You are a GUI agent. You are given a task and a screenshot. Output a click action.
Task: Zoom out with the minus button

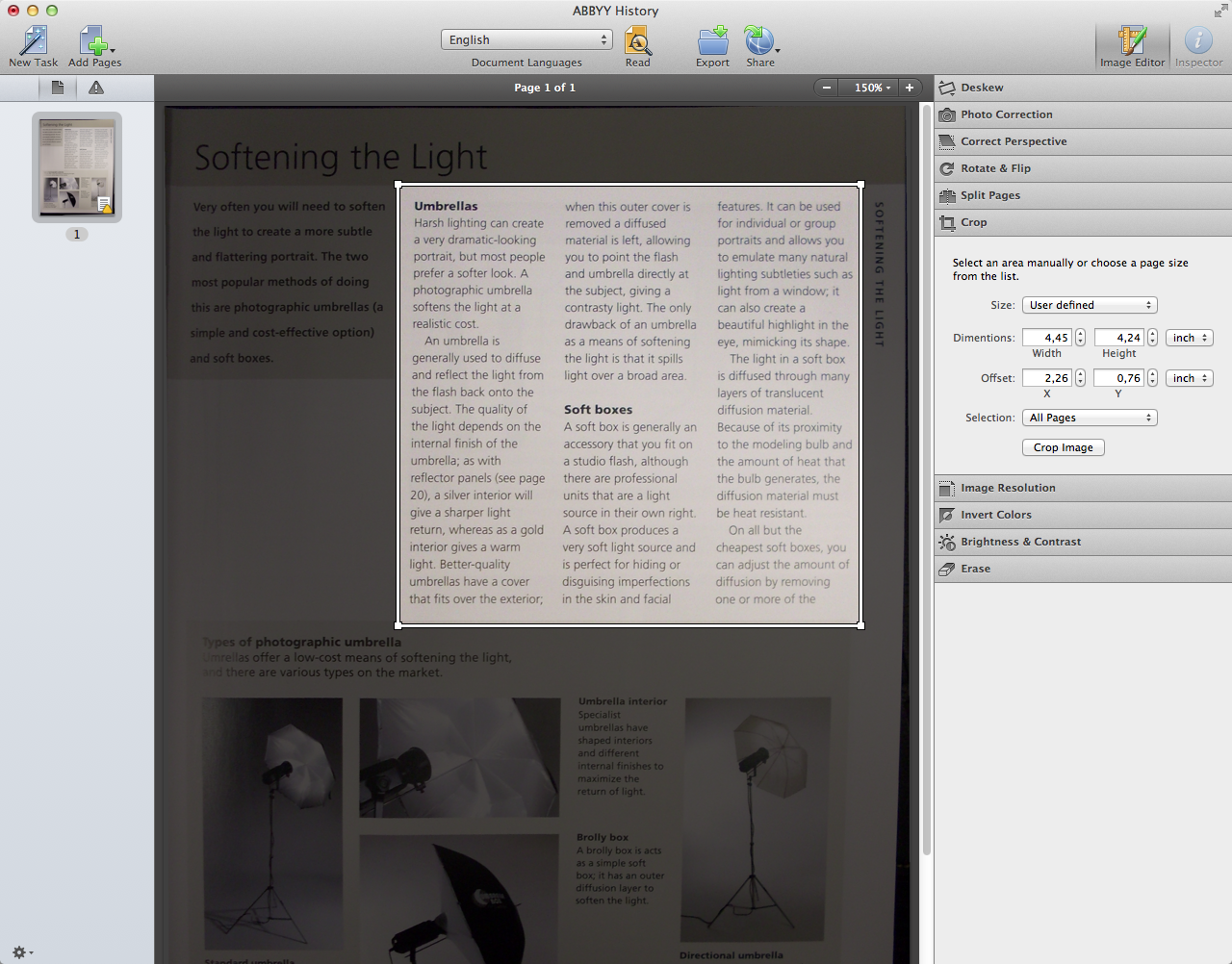pos(826,88)
